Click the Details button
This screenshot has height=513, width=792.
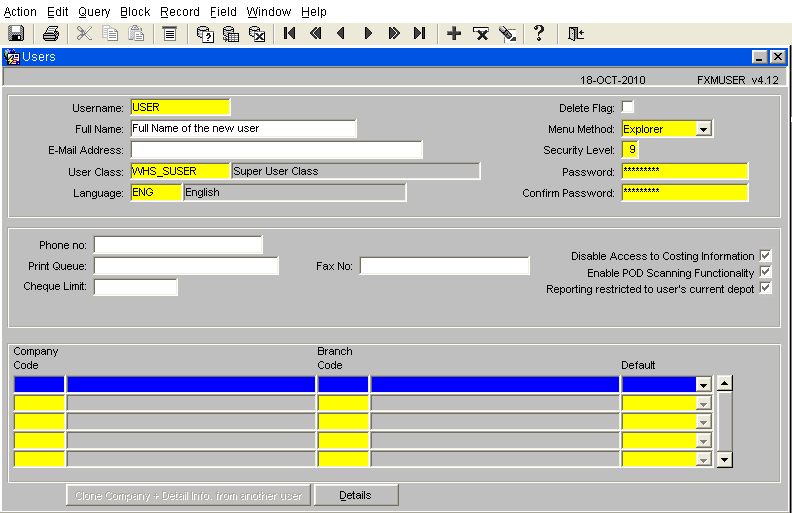356,495
